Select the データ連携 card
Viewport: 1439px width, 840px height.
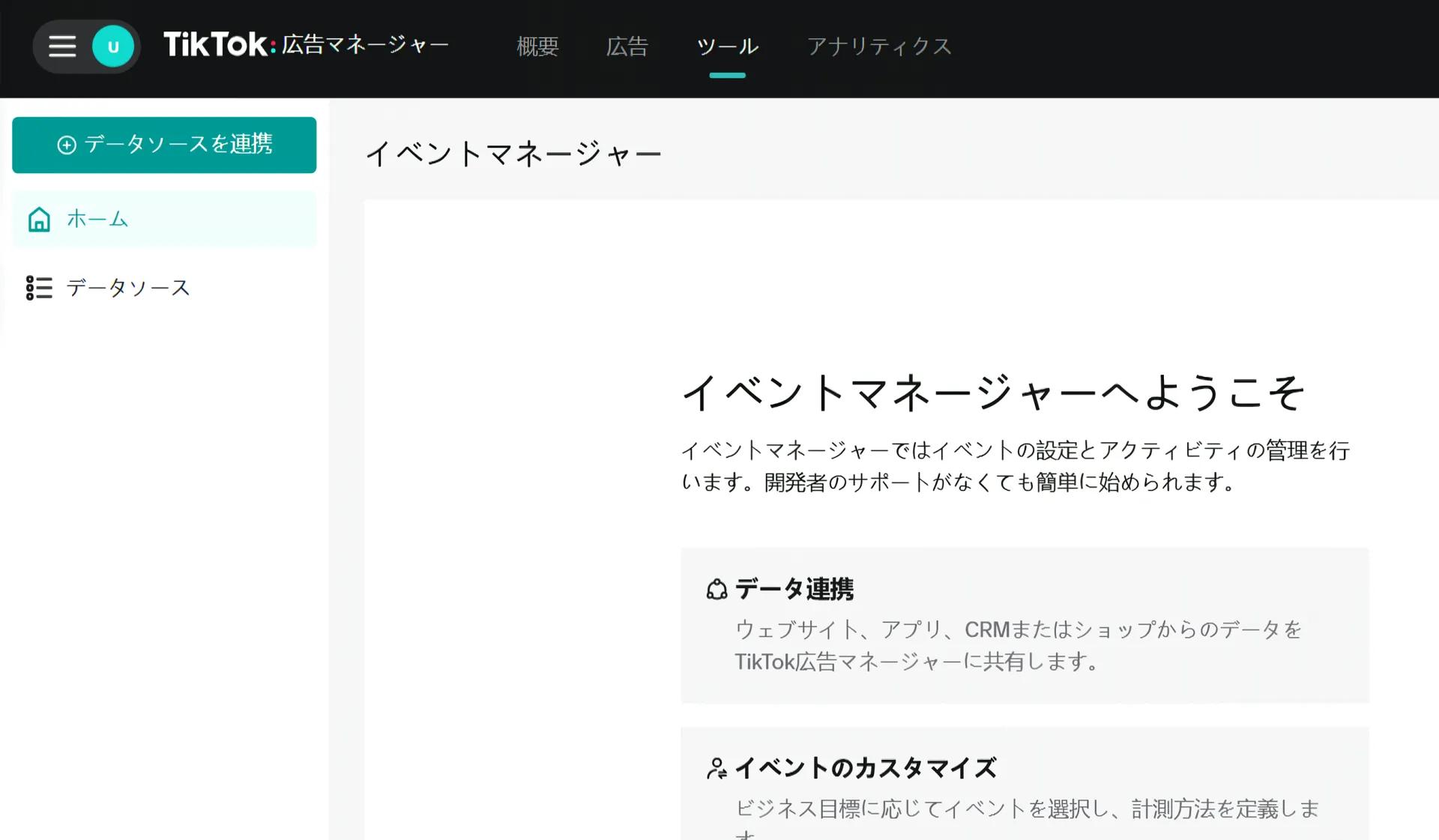[1025, 625]
